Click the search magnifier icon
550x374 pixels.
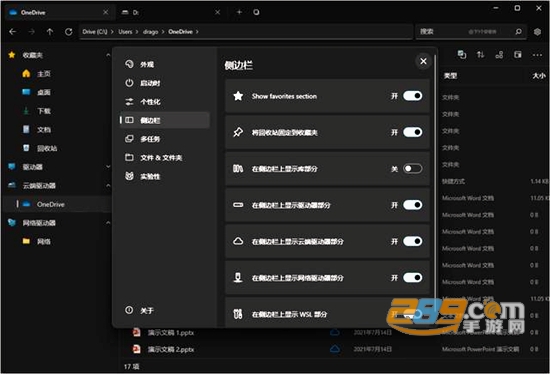[x=518, y=32]
